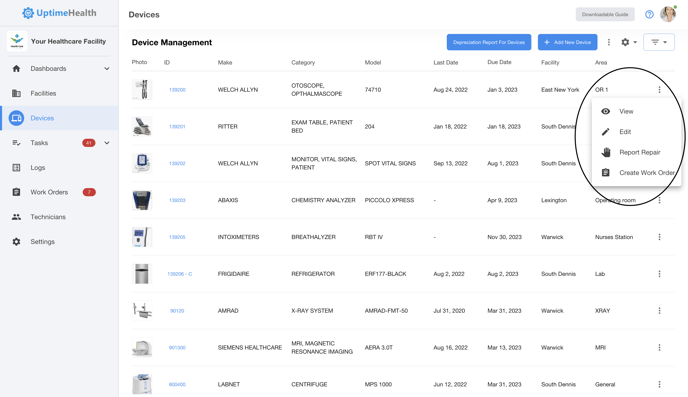688x397 pixels.
Task: Open the table settings gear dropdown
Action: click(x=629, y=42)
